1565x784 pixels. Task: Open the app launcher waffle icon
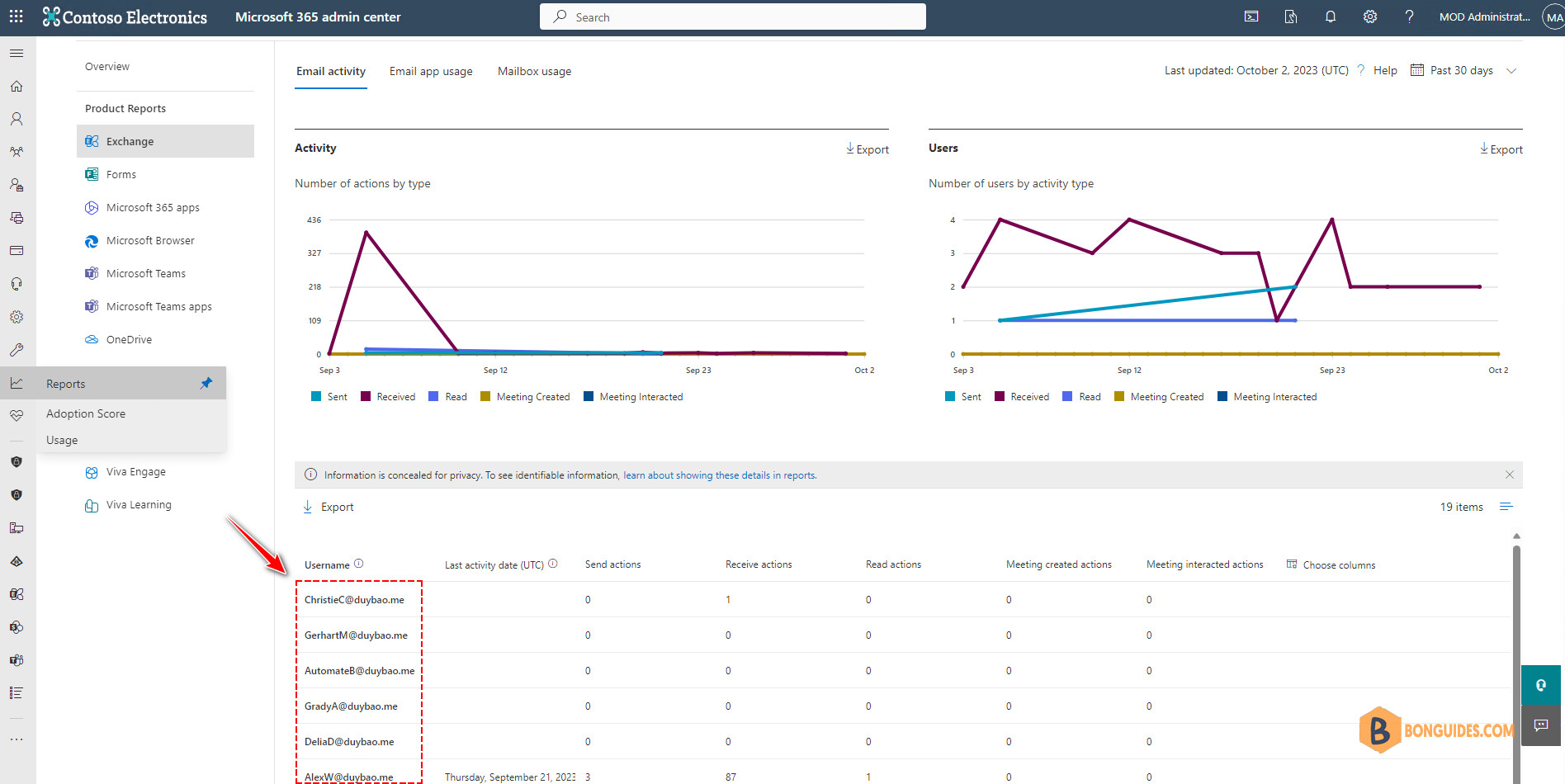pyautogui.click(x=17, y=17)
